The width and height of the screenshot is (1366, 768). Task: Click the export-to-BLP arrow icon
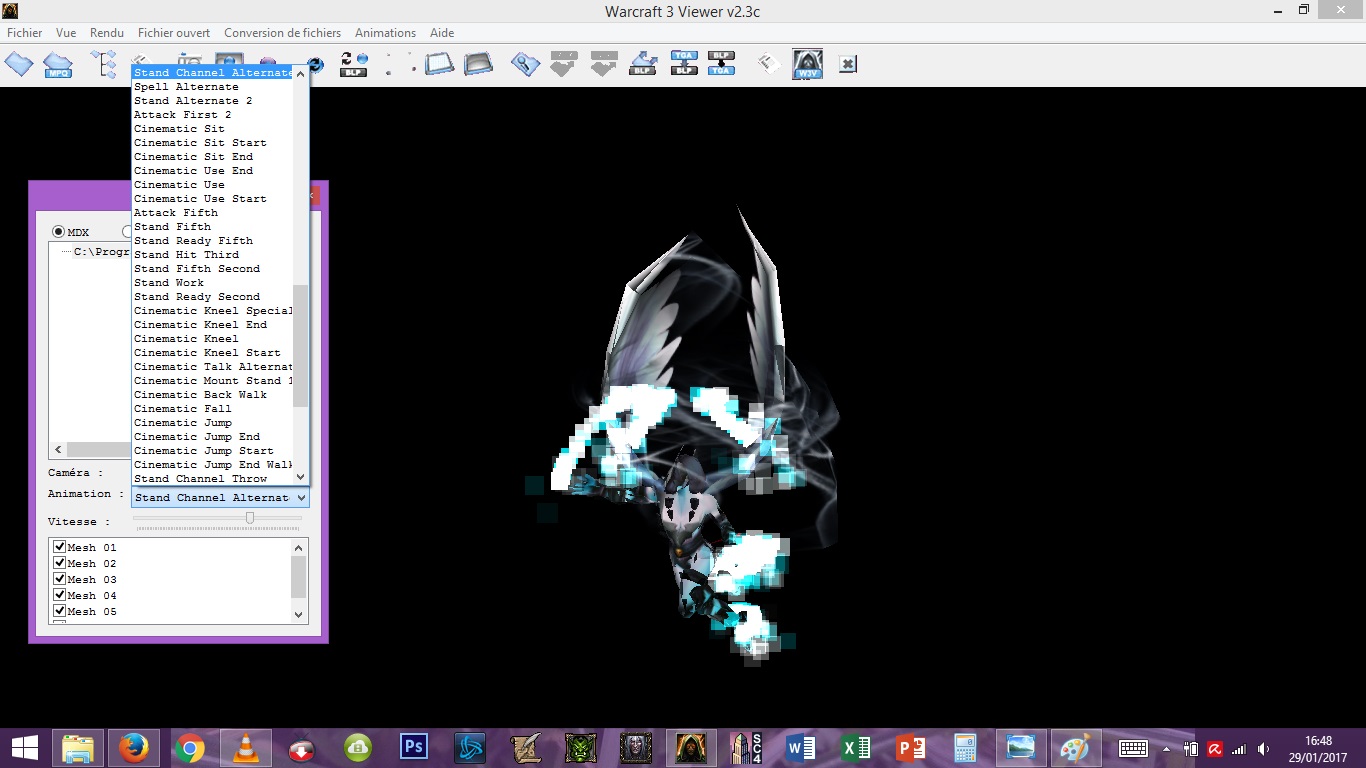643,64
